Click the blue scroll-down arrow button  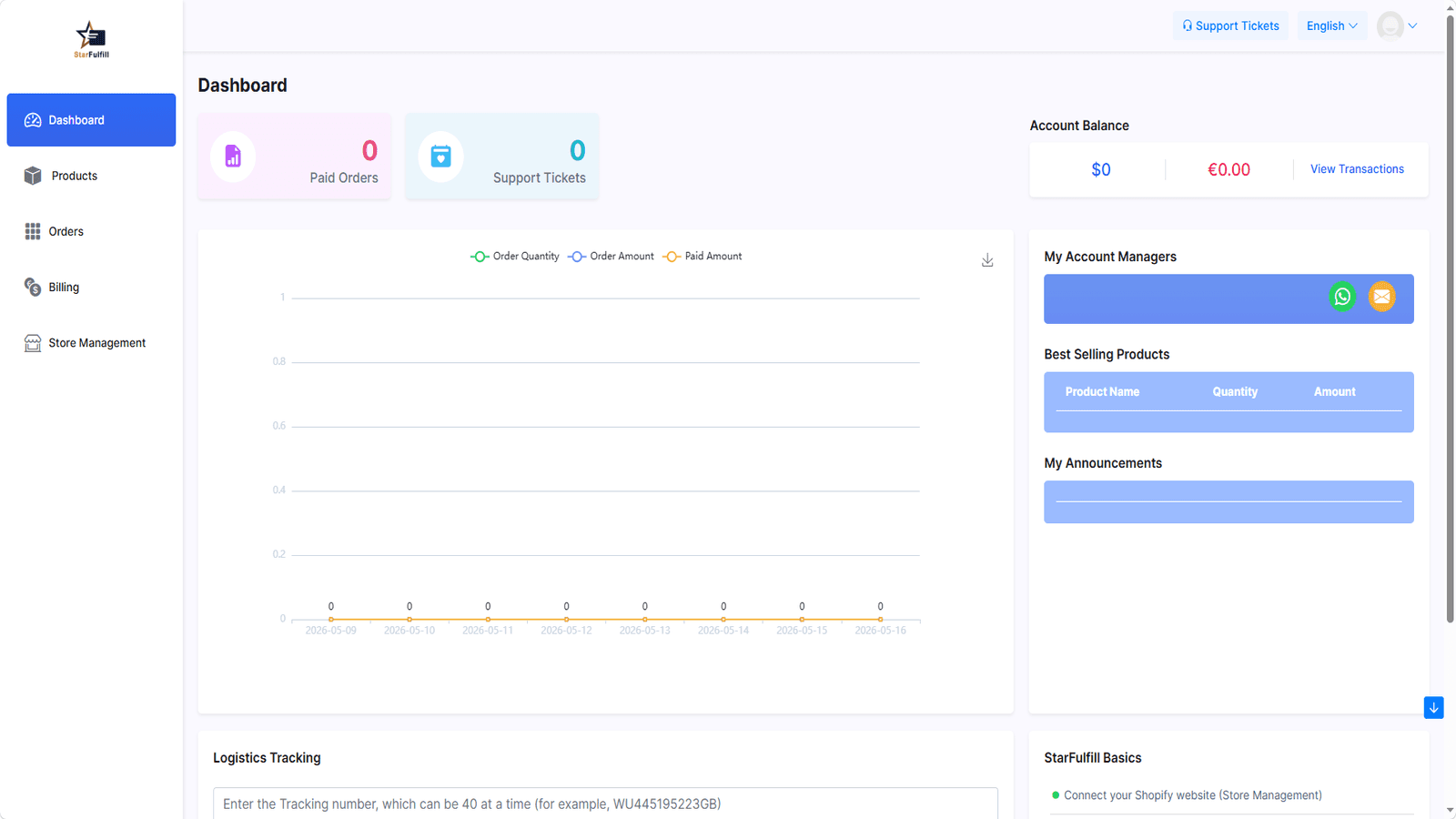point(1433,708)
